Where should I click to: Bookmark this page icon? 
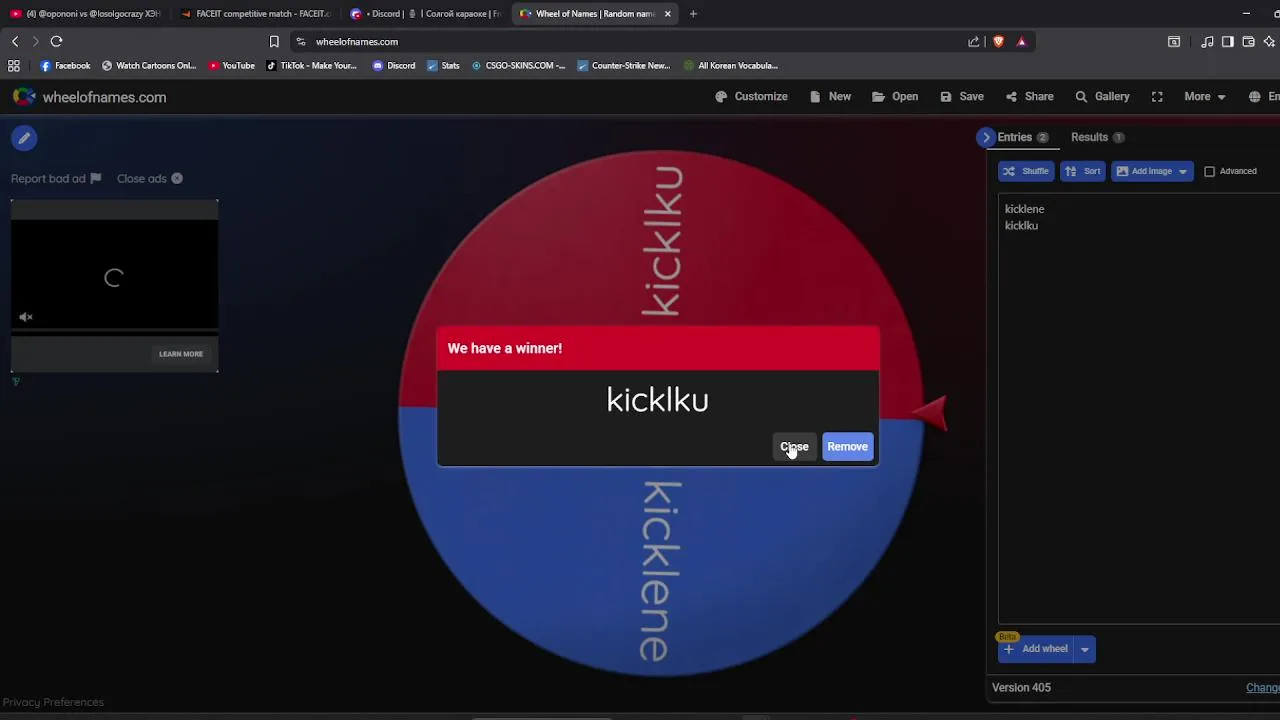[274, 41]
